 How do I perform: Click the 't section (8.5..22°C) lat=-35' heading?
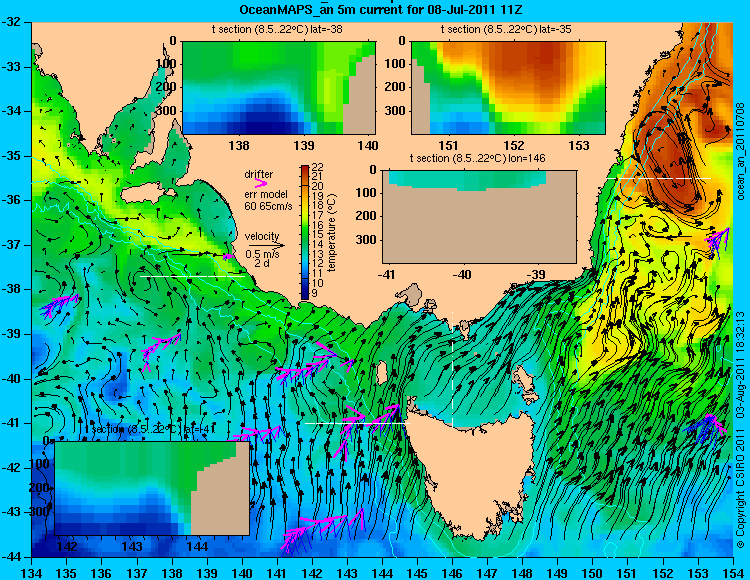click(506, 30)
